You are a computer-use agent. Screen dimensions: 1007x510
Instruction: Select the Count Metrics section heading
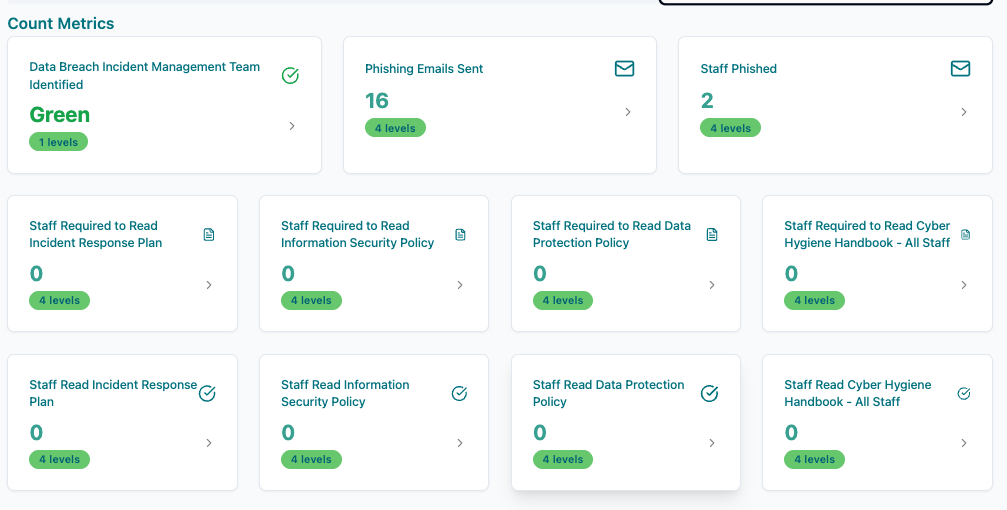coord(61,23)
